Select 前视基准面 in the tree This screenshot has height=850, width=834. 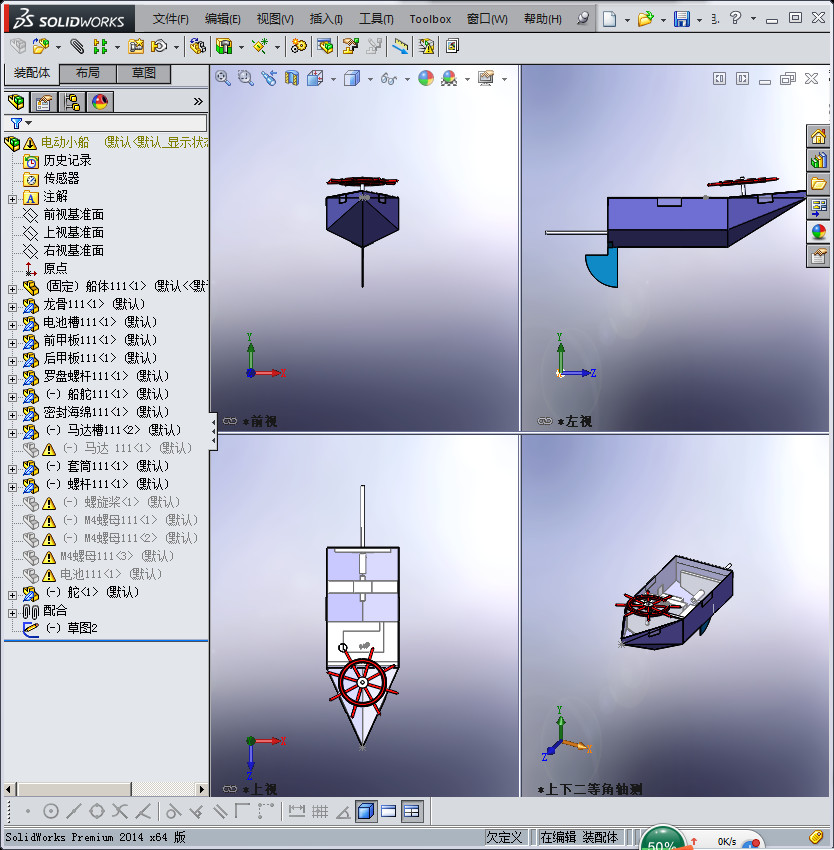click(x=73, y=215)
